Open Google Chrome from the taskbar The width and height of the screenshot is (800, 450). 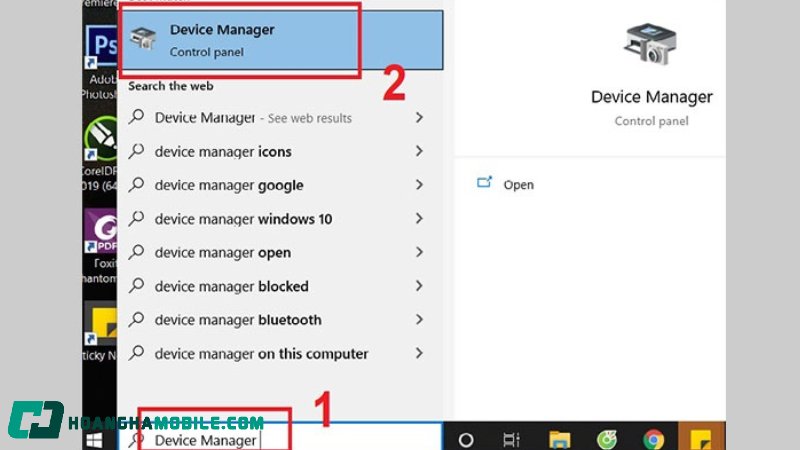[654, 440]
